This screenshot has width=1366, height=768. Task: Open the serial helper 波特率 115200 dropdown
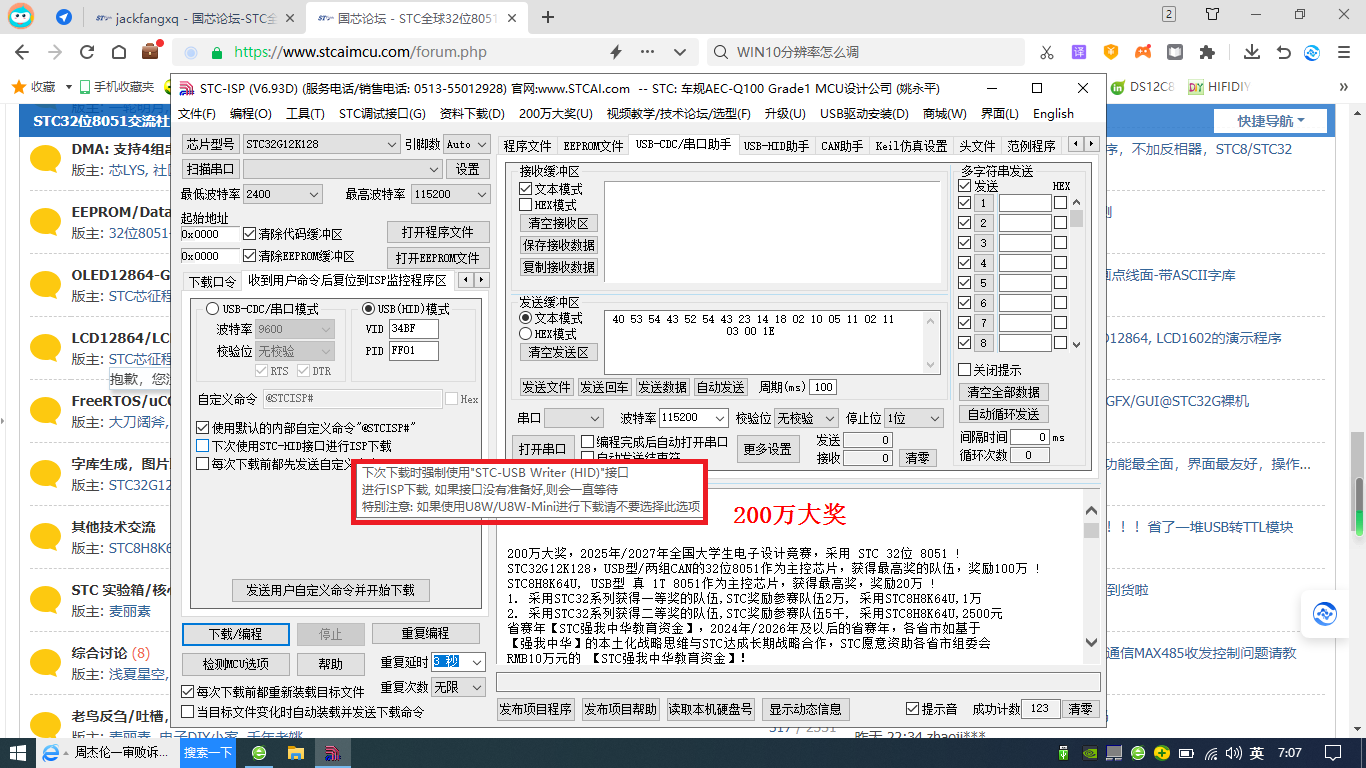pos(693,418)
